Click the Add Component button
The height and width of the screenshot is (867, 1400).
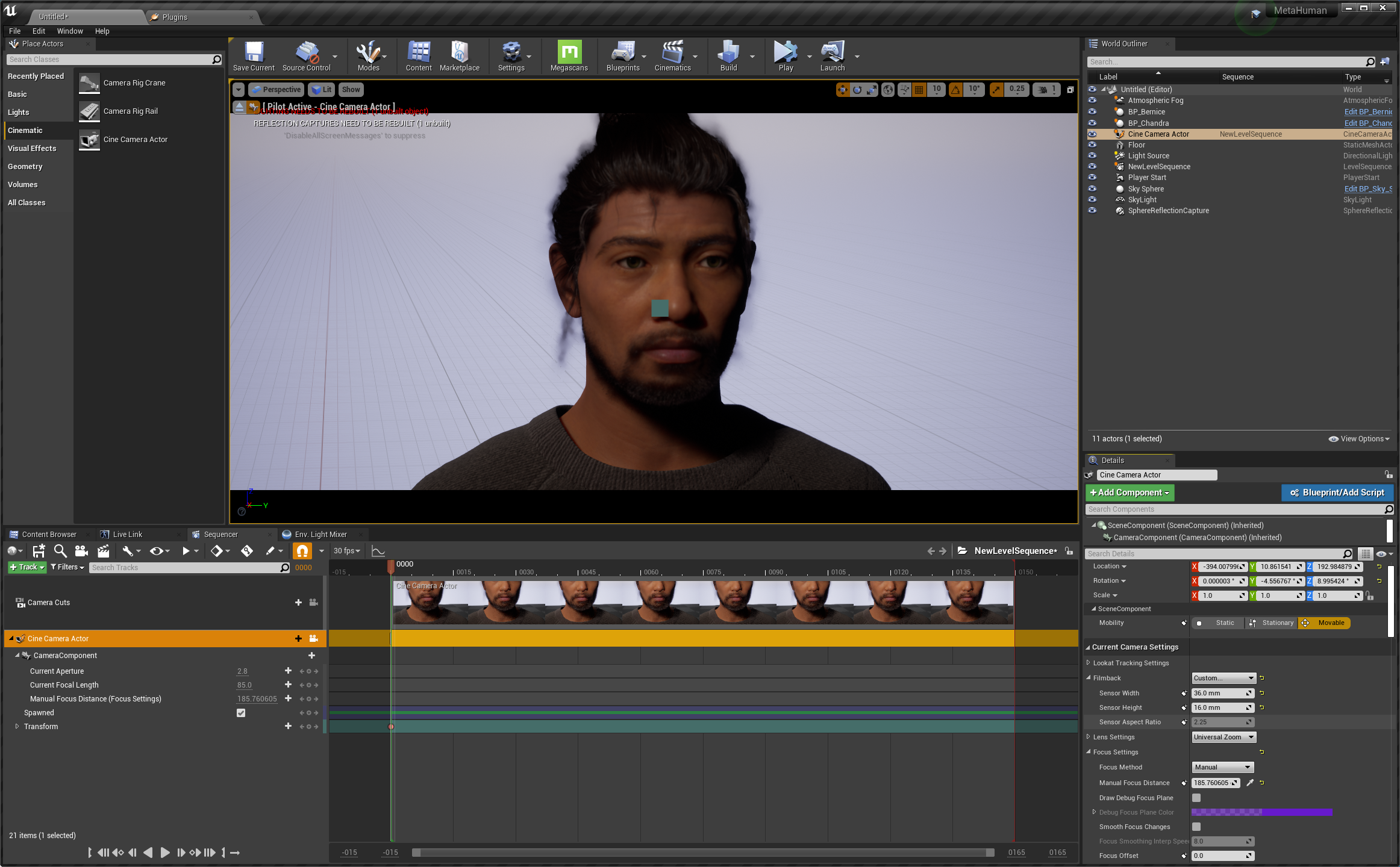(x=1129, y=493)
